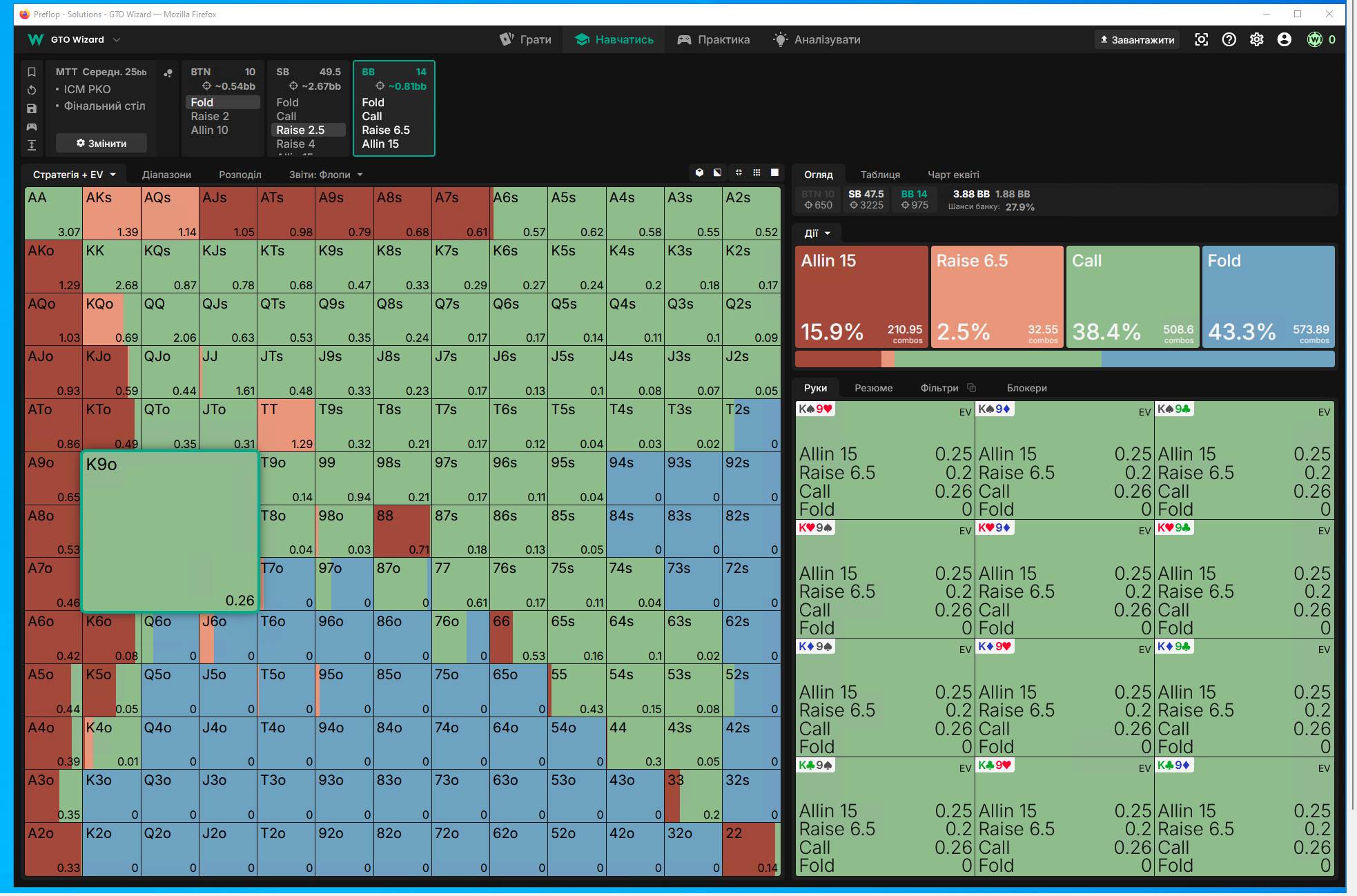Image resolution: width=1357 pixels, height=896 pixels.
Task: Click the collapse height icon in sidebar
Action: click(32, 145)
